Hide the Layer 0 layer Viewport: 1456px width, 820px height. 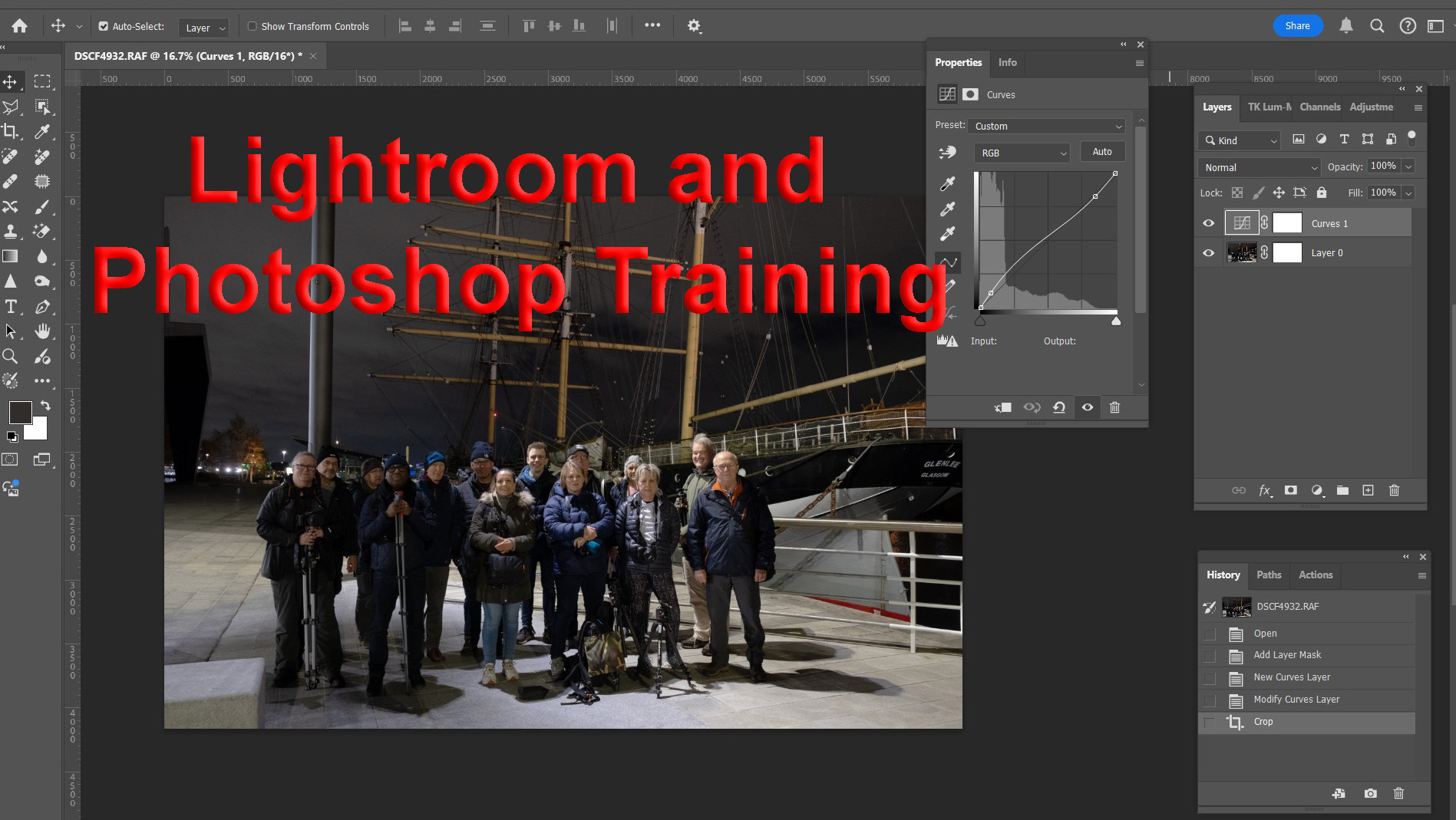[x=1209, y=252]
